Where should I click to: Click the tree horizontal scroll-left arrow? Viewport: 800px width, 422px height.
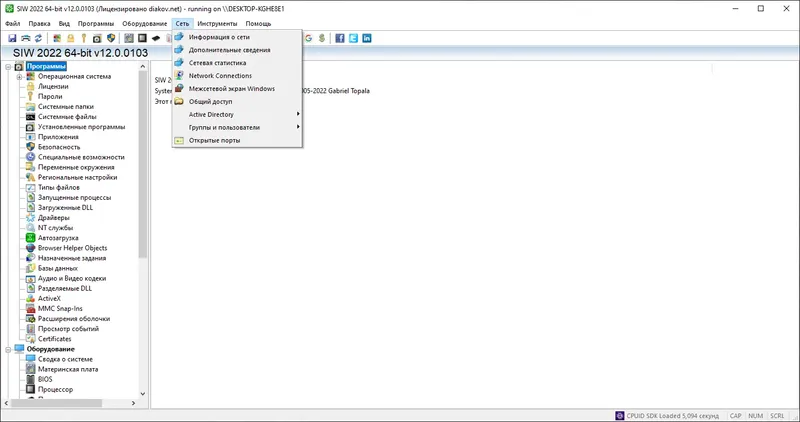[x=6, y=403]
